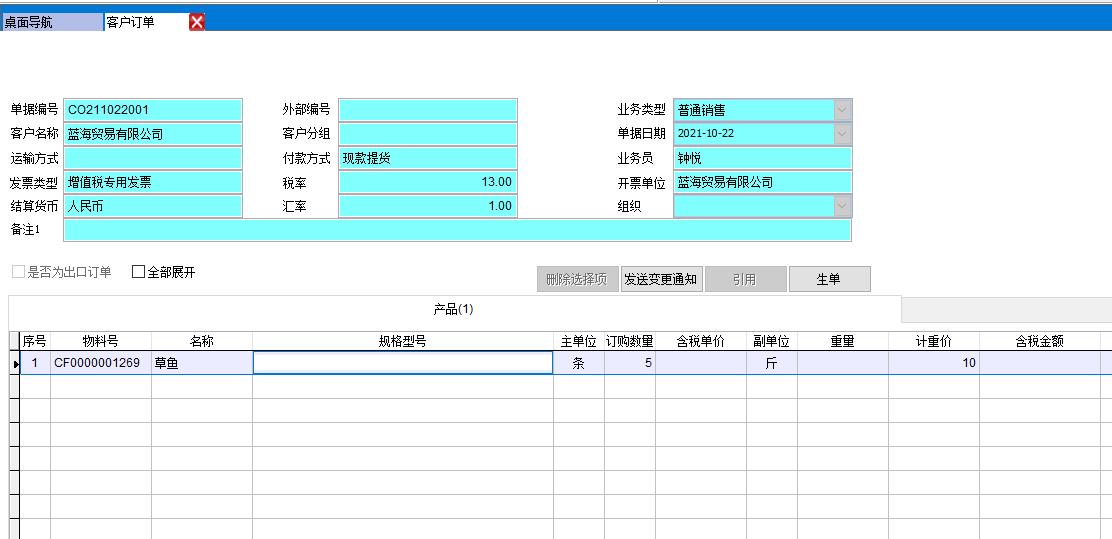Toggle the 全部展开 checkbox
This screenshot has height=539, width=1112.
[x=139, y=273]
